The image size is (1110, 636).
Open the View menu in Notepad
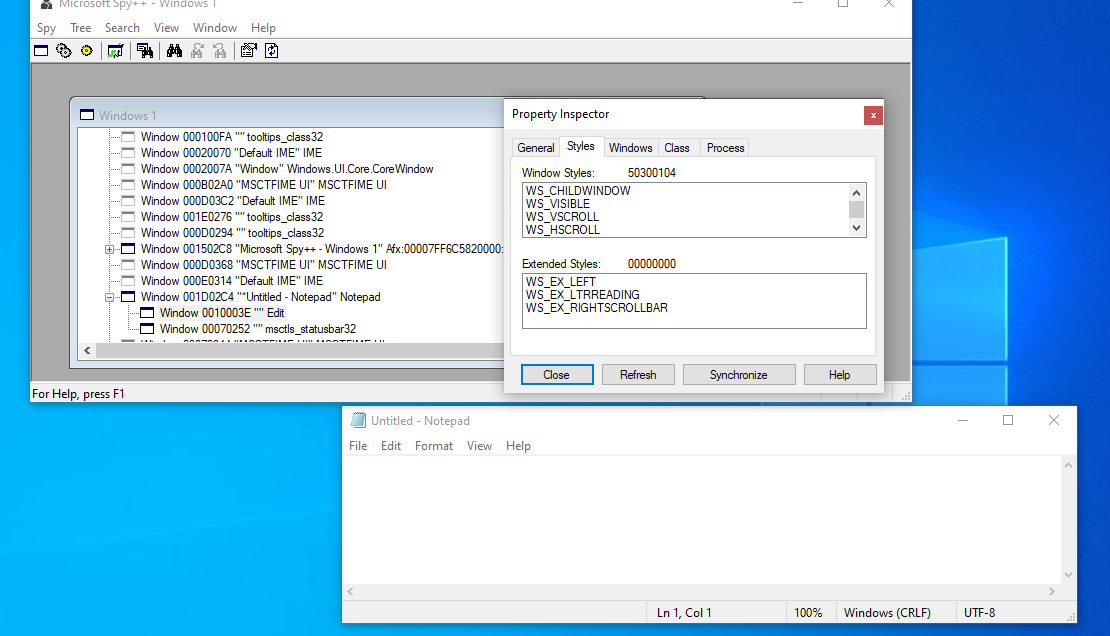(479, 445)
